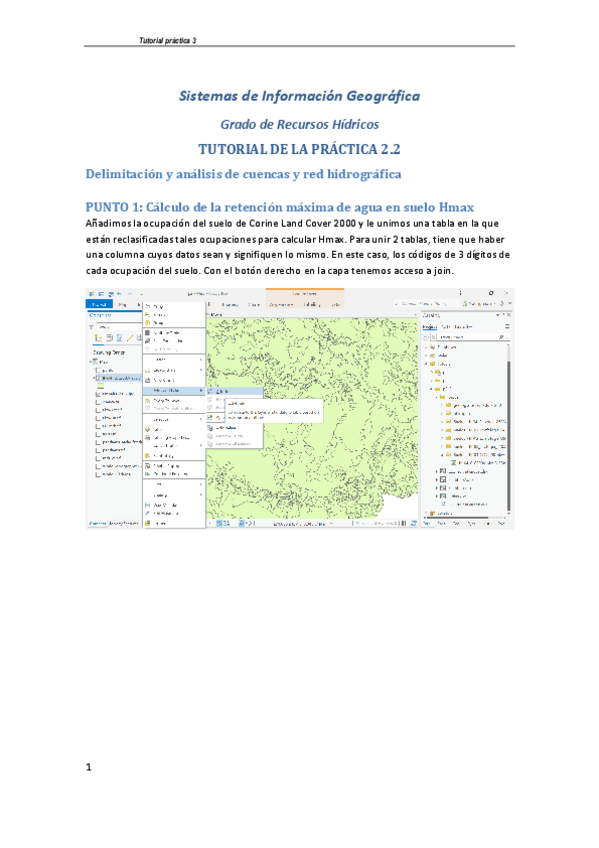Expand the Locators node in Catalog tree
The image size is (599, 848).
426,513
